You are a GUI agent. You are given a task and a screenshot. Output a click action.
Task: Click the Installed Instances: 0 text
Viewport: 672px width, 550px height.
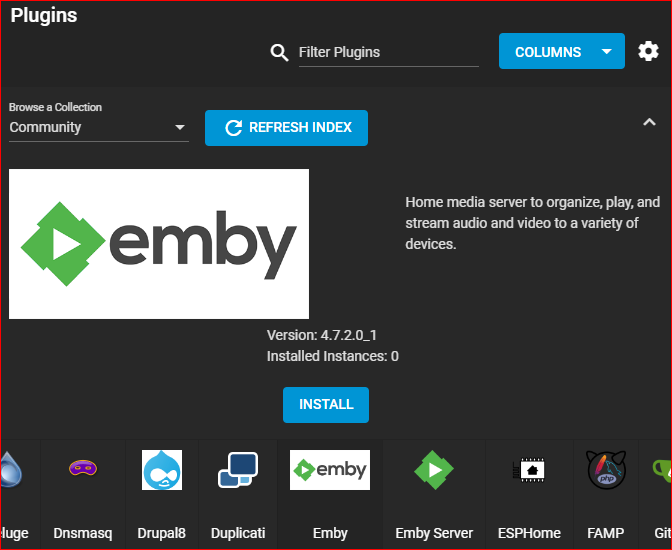333,356
